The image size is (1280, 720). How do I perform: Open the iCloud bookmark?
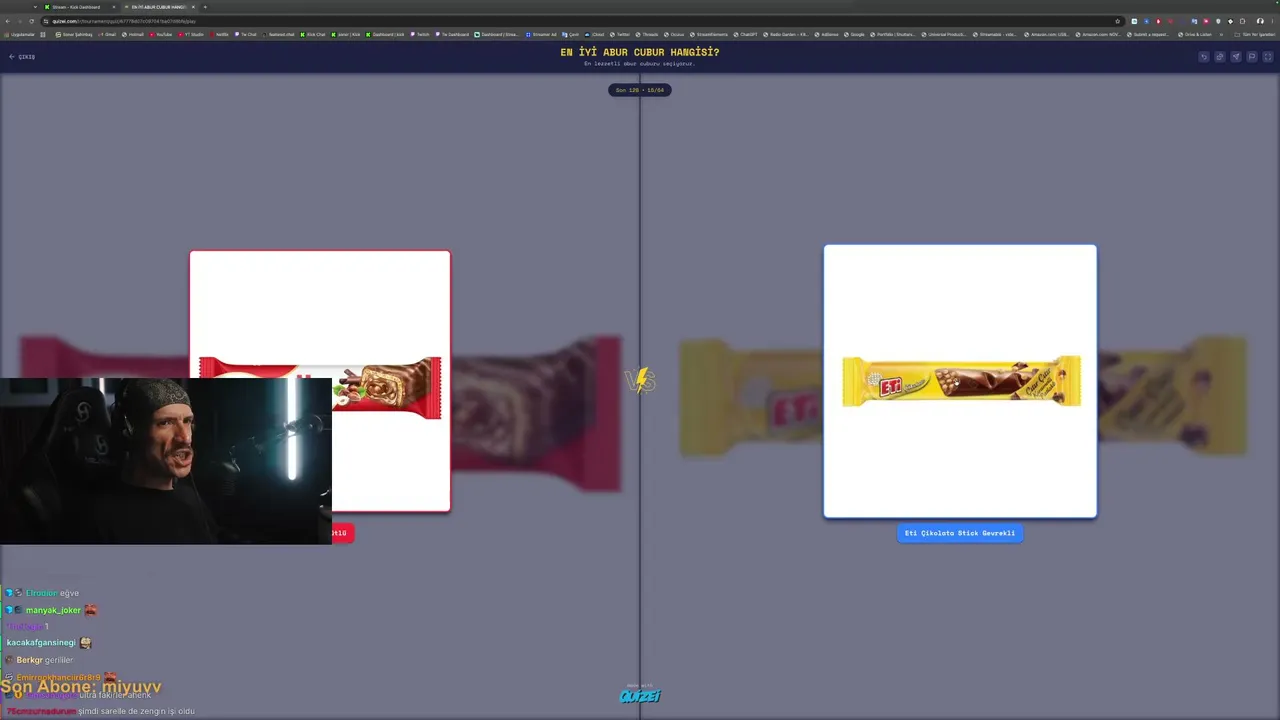[x=595, y=34]
